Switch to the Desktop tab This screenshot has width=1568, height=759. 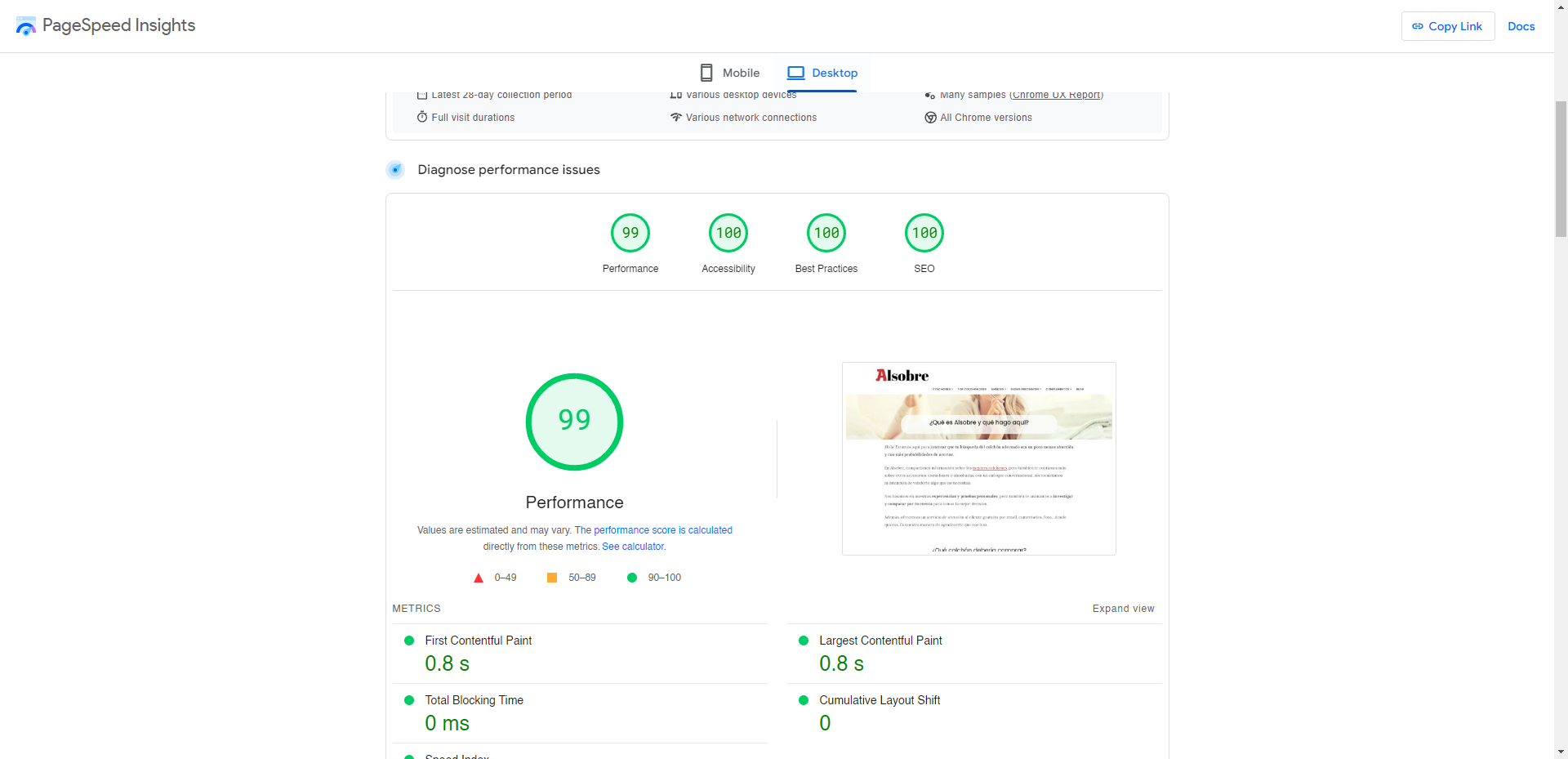pyautogui.click(x=822, y=73)
